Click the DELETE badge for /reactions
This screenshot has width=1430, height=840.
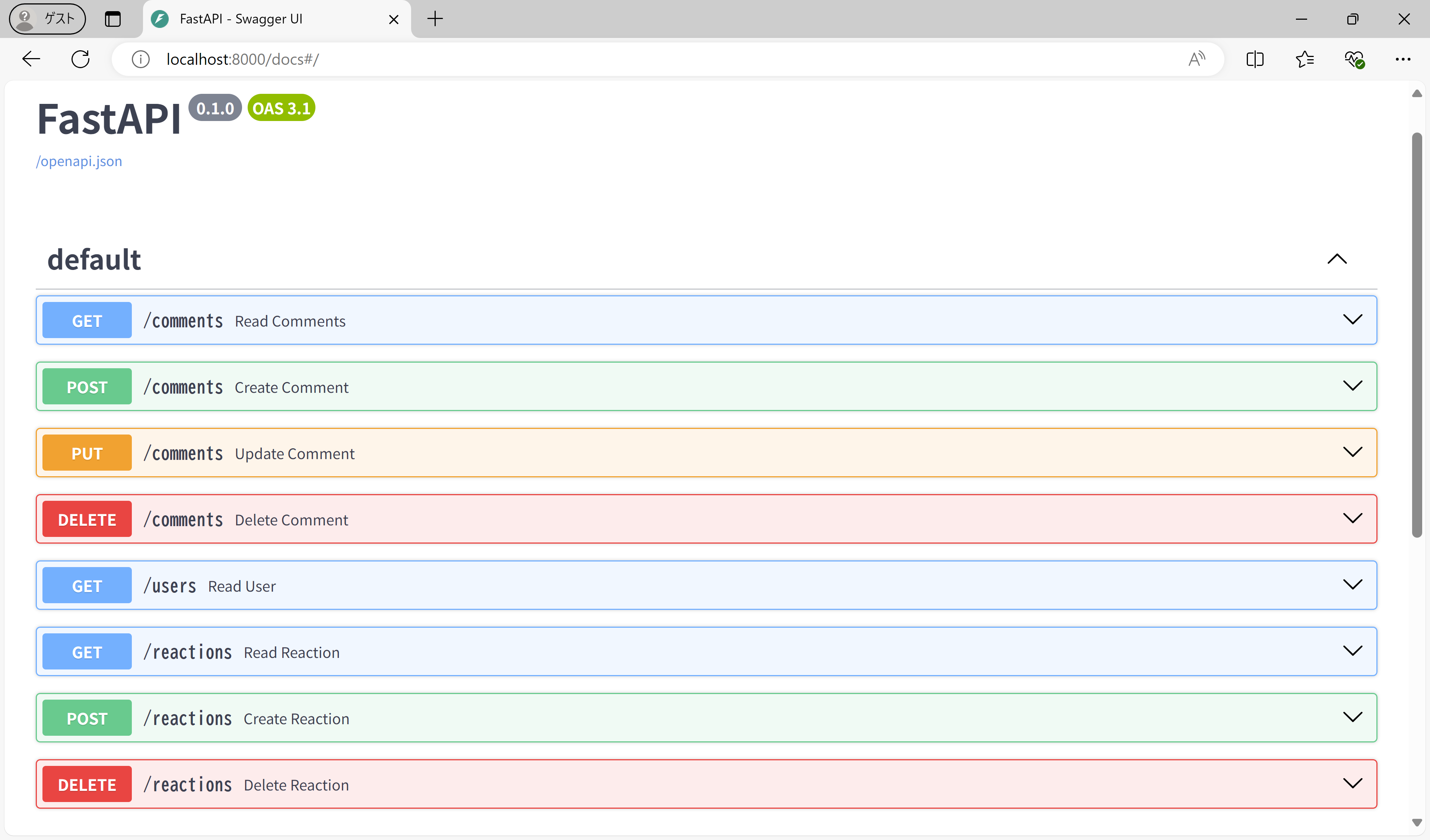point(87,785)
